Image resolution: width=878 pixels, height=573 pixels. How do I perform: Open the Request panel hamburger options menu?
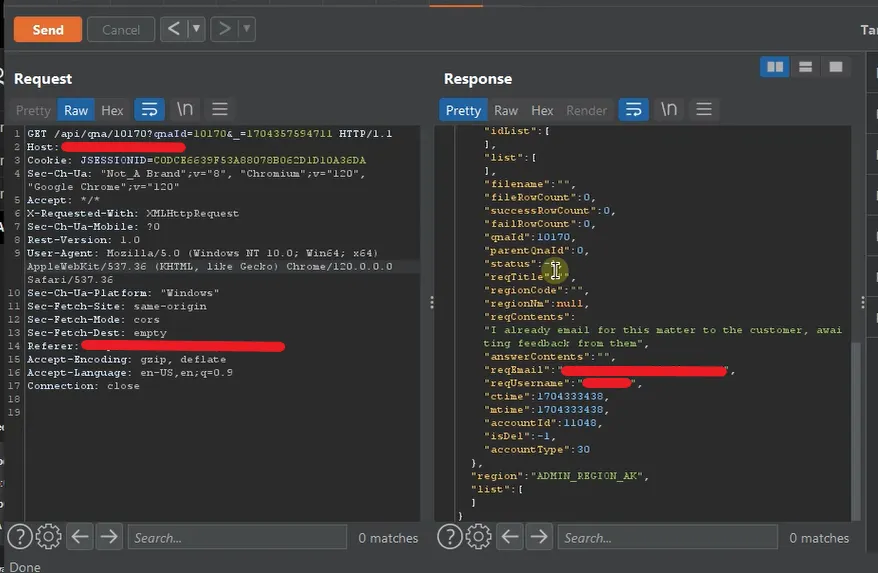coord(220,110)
